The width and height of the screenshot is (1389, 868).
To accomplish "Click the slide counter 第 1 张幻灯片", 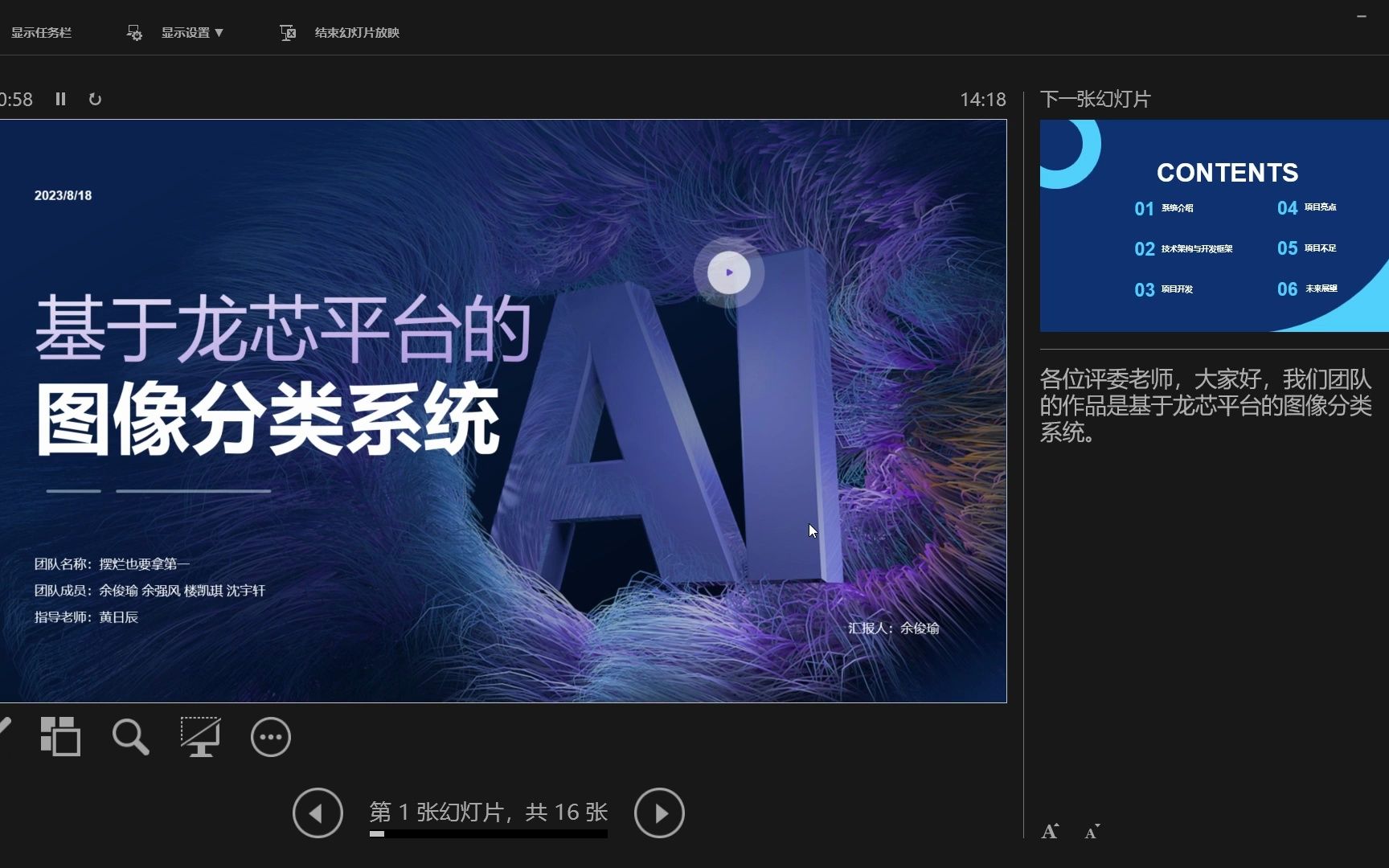I will tap(489, 812).
